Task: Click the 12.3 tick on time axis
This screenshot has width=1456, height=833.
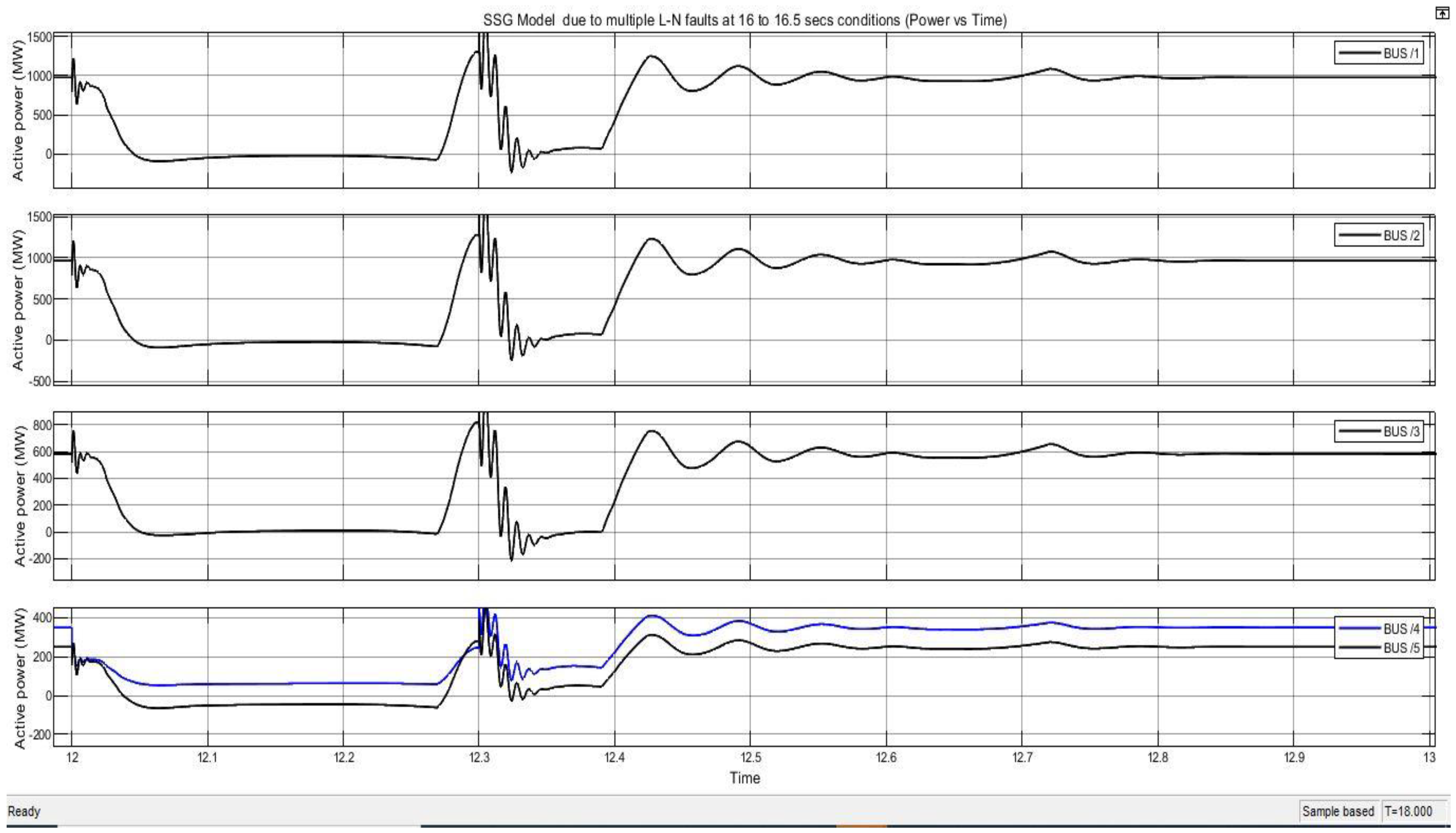Action: pyautogui.click(x=479, y=758)
